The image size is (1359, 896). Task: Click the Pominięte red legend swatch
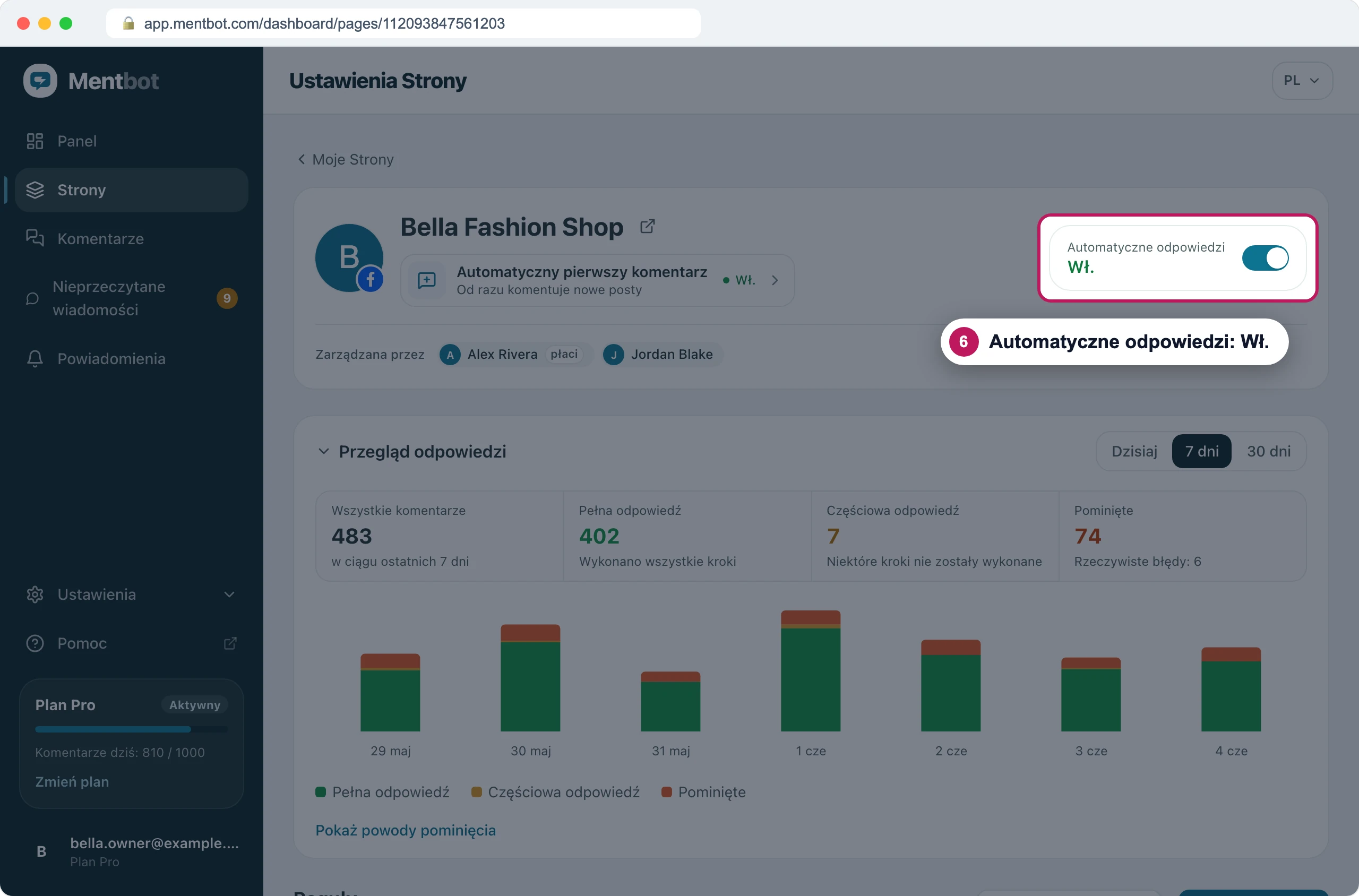(666, 792)
